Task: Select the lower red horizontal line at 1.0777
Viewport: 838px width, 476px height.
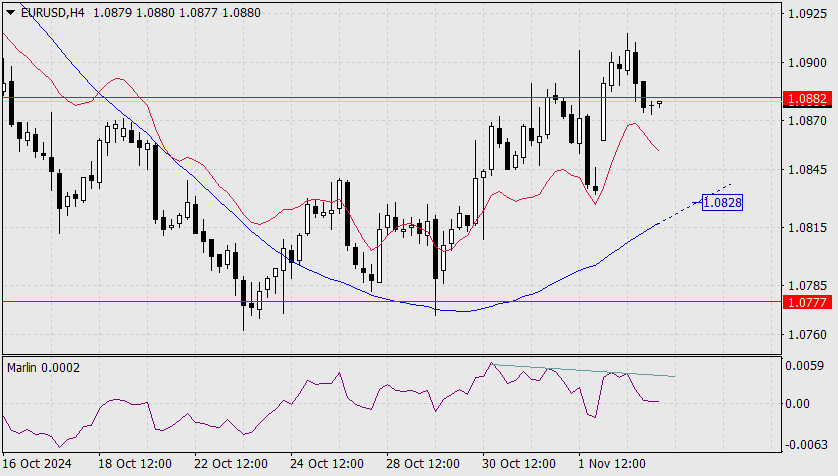Action: click(392, 301)
